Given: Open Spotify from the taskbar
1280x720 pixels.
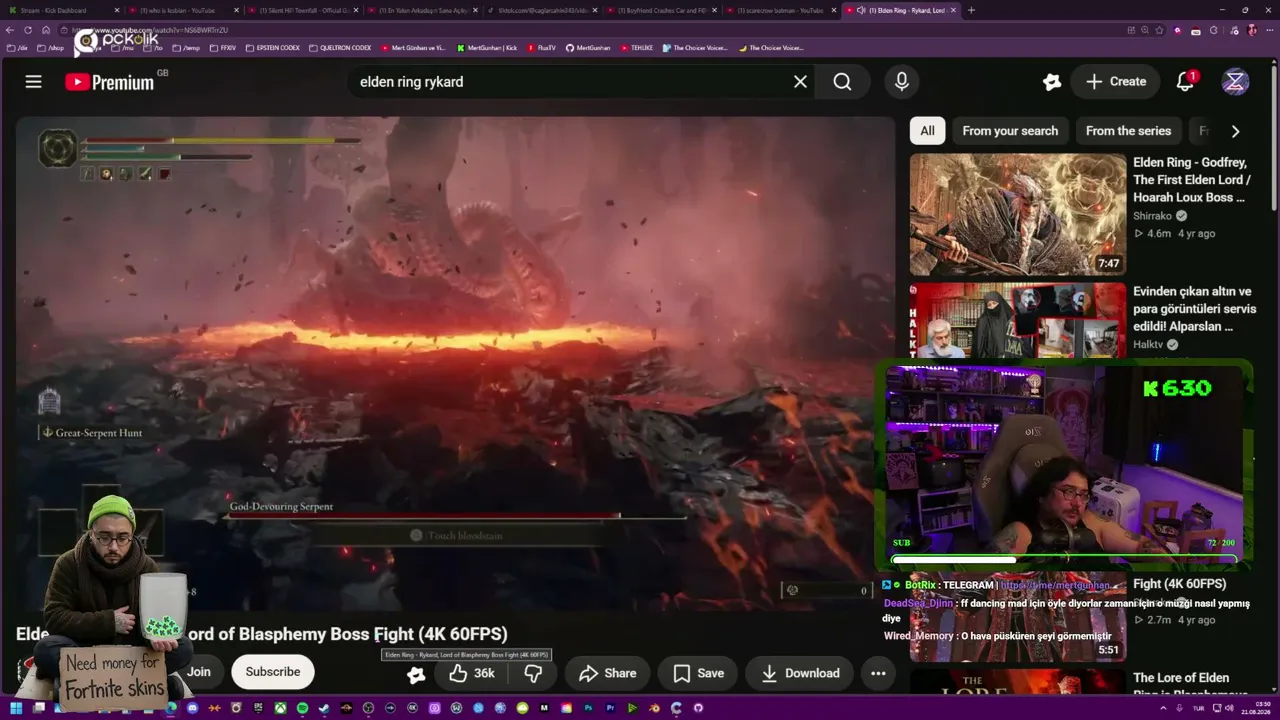Looking at the screenshot, I should 302,708.
